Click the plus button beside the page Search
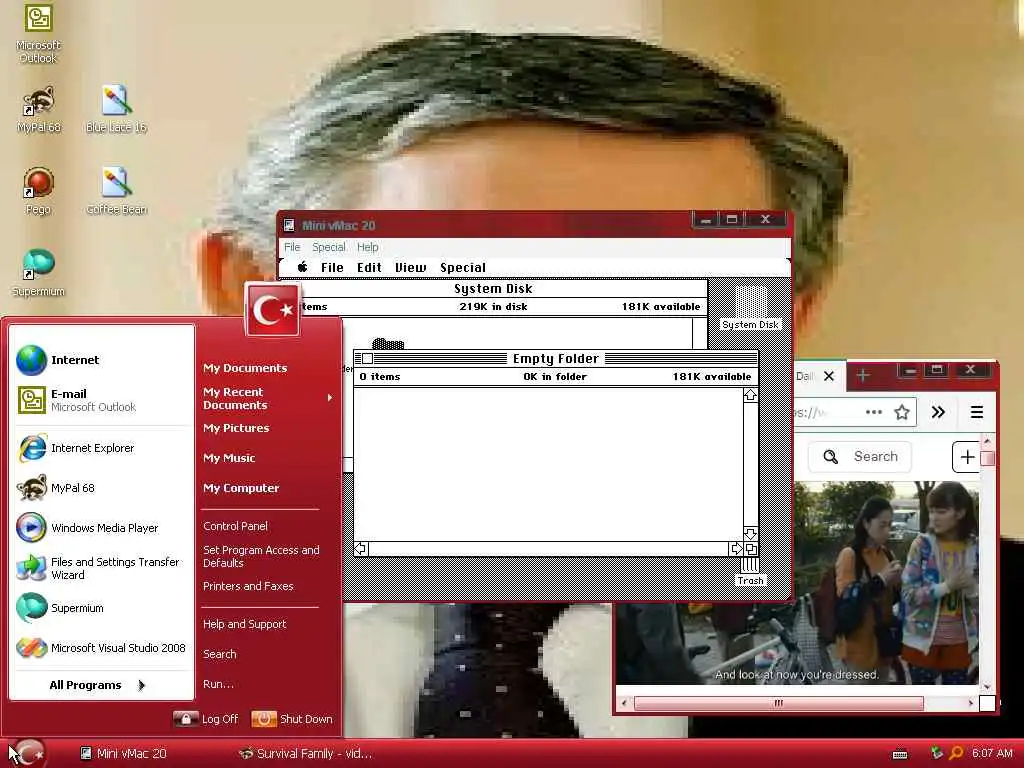This screenshot has height=768, width=1024. pyautogui.click(x=967, y=456)
